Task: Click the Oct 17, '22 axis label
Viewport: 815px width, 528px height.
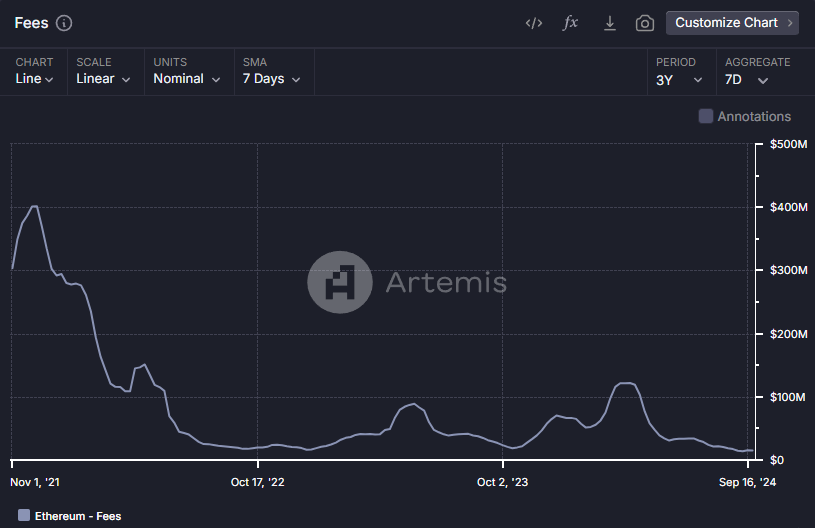Action: coord(257,482)
